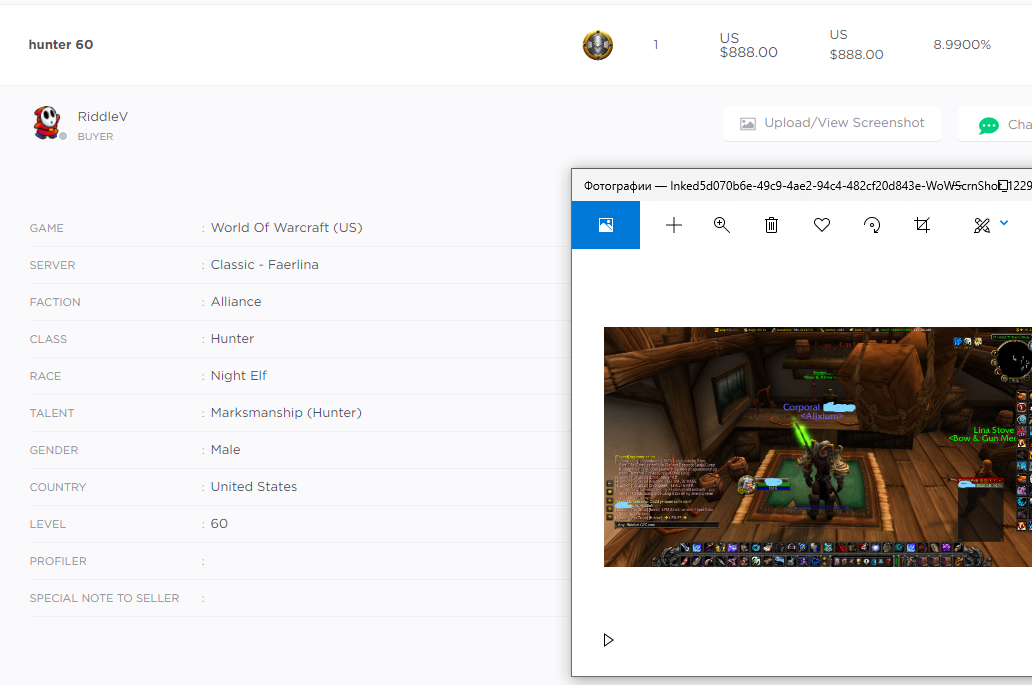This screenshot has width=1032, height=685.
Task: Click the See all photos icon
Action: [x=605, y=225]
